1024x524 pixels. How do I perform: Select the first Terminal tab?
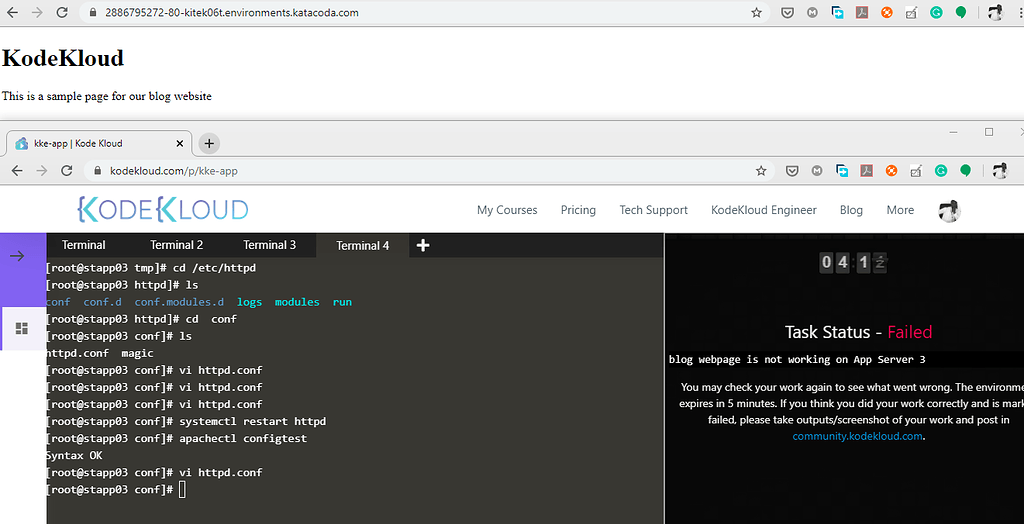tap(84, 245)
